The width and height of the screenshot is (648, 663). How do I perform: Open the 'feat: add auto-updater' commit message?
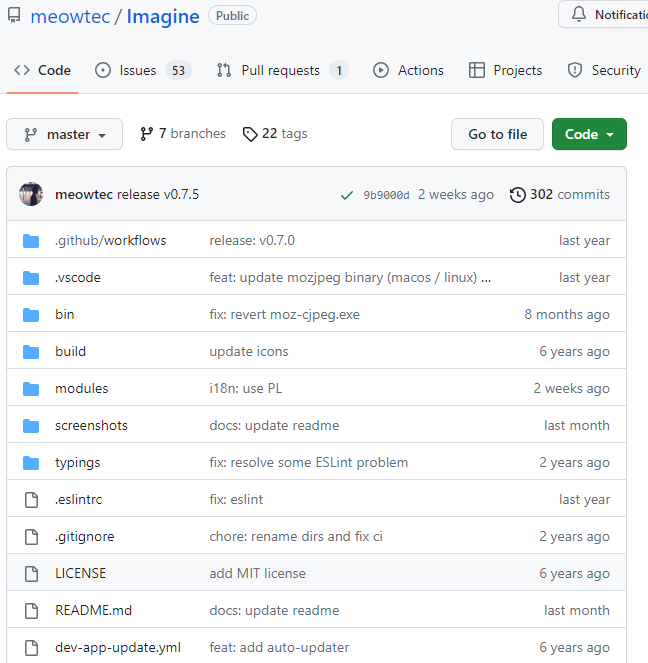(279, 648)
